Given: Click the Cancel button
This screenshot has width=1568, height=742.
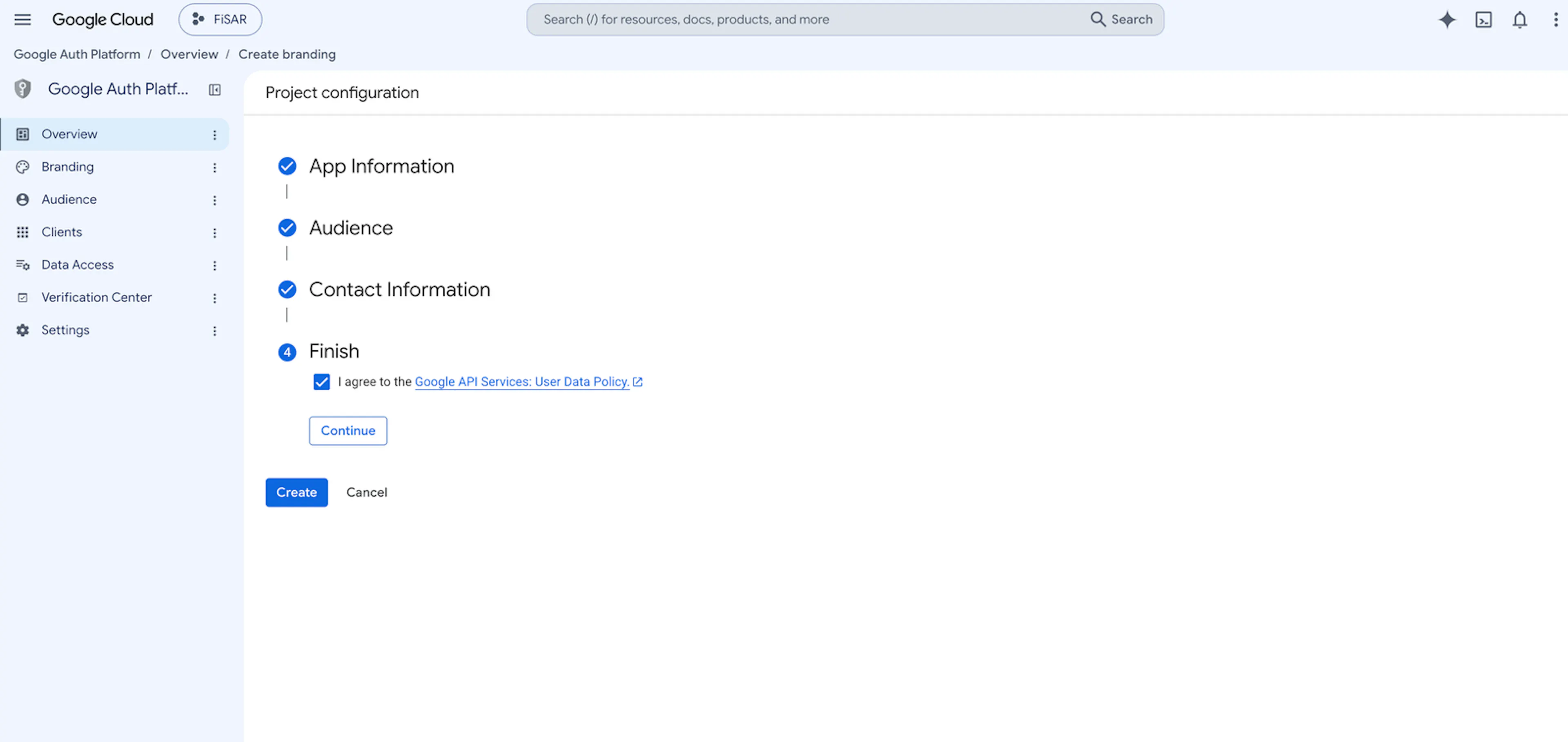Looking at the screenshot, I should click(366, 492).
